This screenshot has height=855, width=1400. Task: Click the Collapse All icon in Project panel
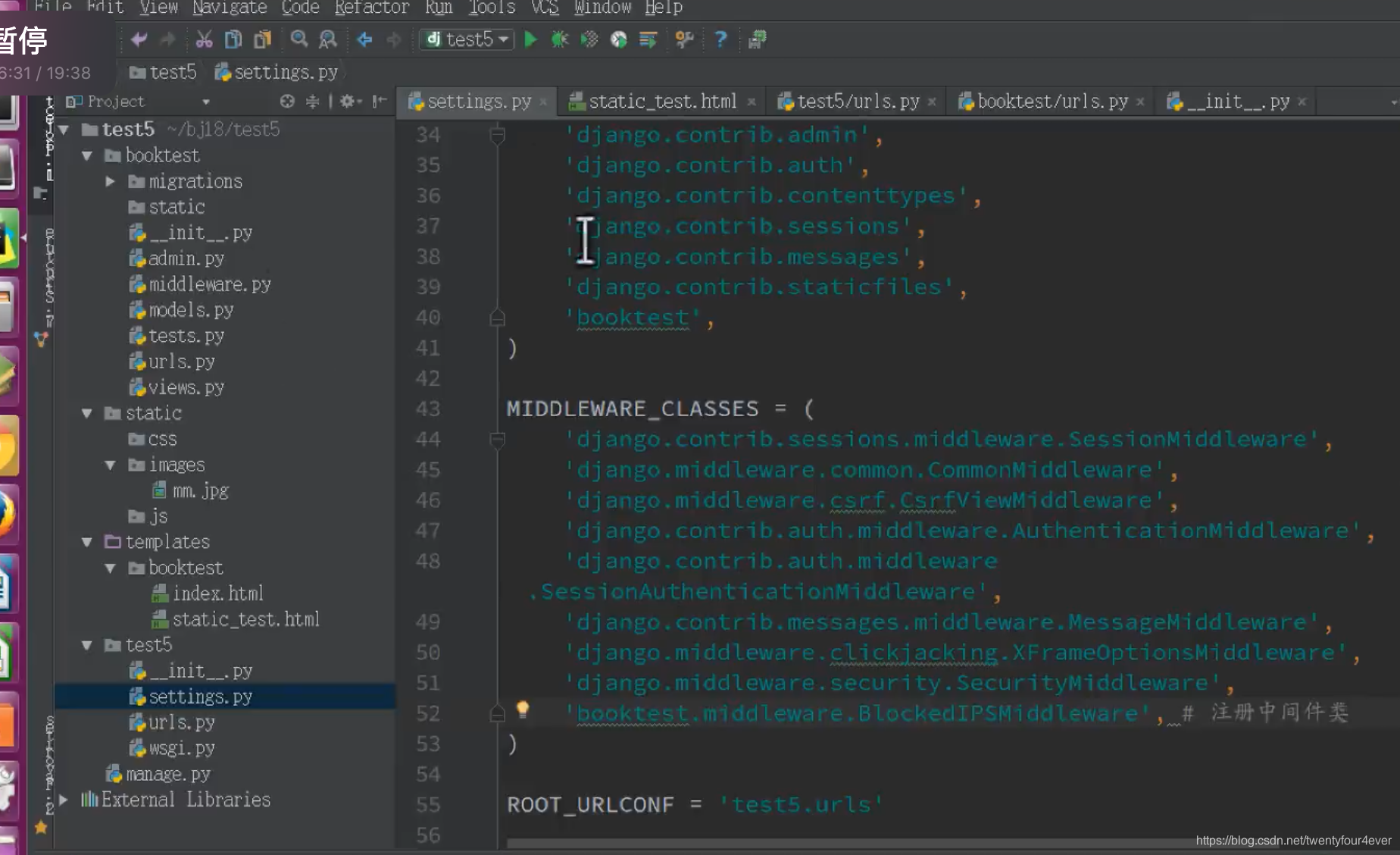coord(312,102)
